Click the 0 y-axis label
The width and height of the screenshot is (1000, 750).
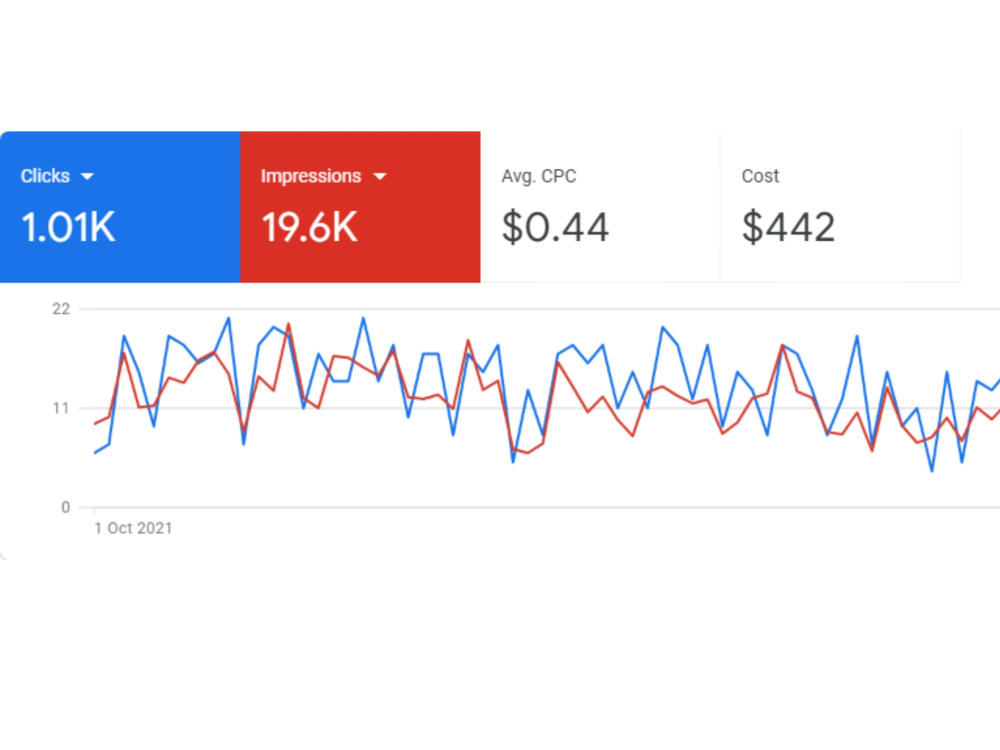click(x=65, y=508)
